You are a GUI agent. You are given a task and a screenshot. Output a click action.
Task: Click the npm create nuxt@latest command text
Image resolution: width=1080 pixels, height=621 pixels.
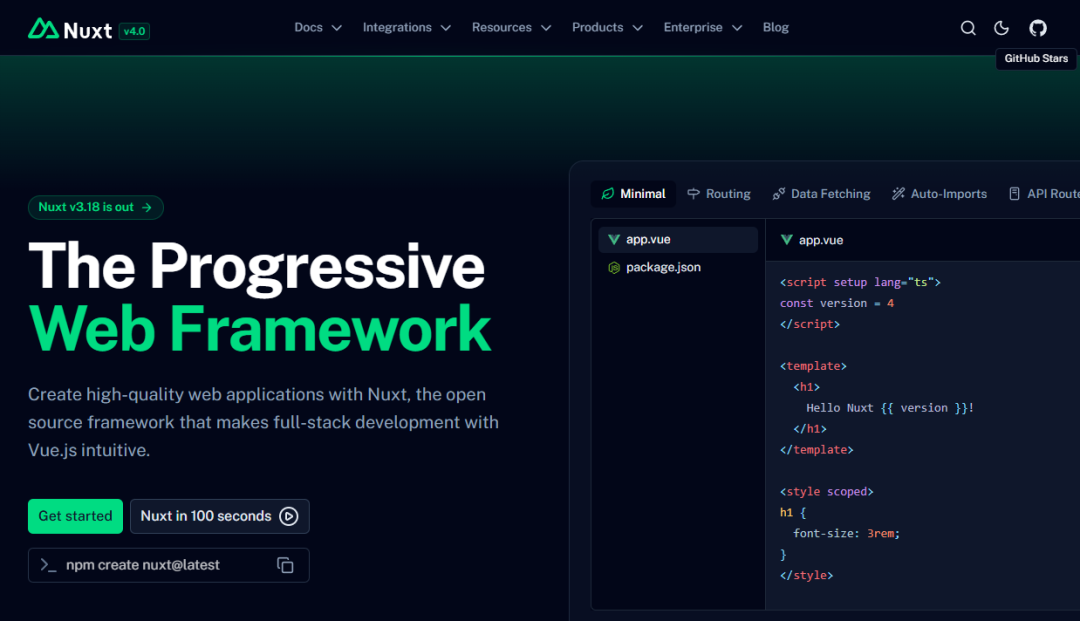[x=143, y=565]
